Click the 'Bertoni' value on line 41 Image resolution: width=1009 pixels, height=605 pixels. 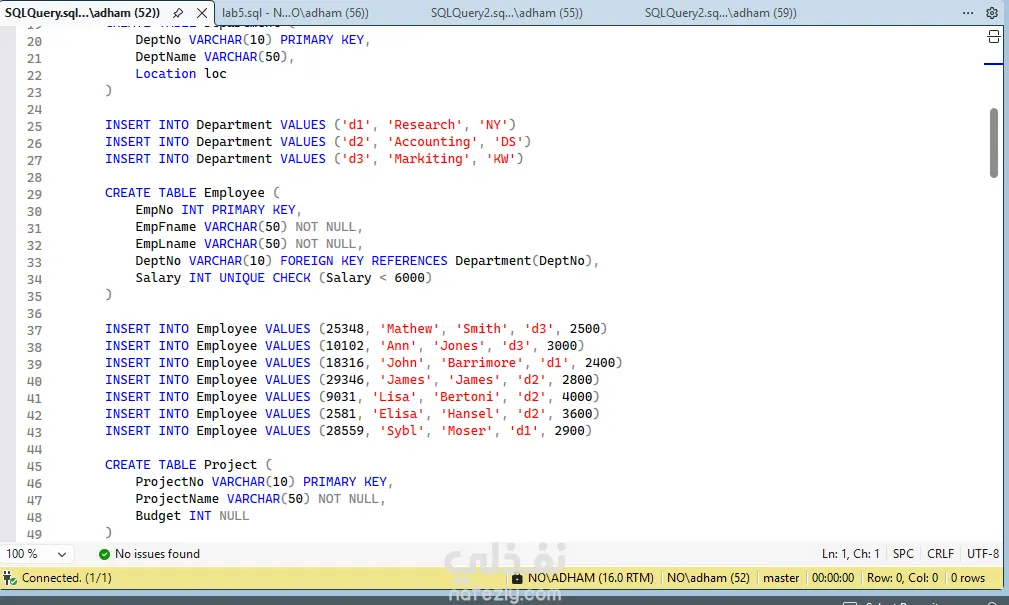[x=467, y=397]
